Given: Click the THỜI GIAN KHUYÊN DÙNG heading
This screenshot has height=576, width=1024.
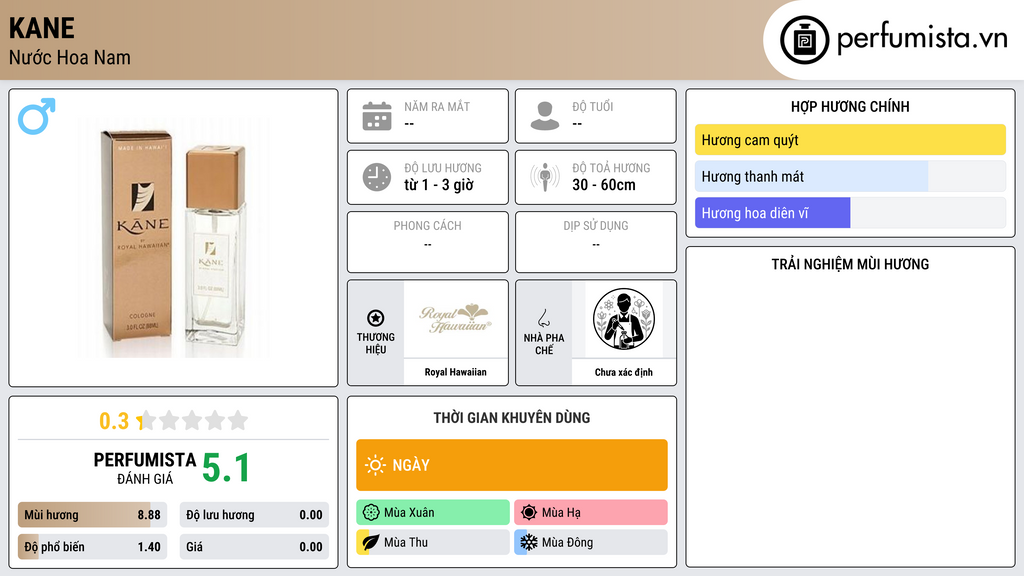Looking at the screenshot, I should (512, 418).
